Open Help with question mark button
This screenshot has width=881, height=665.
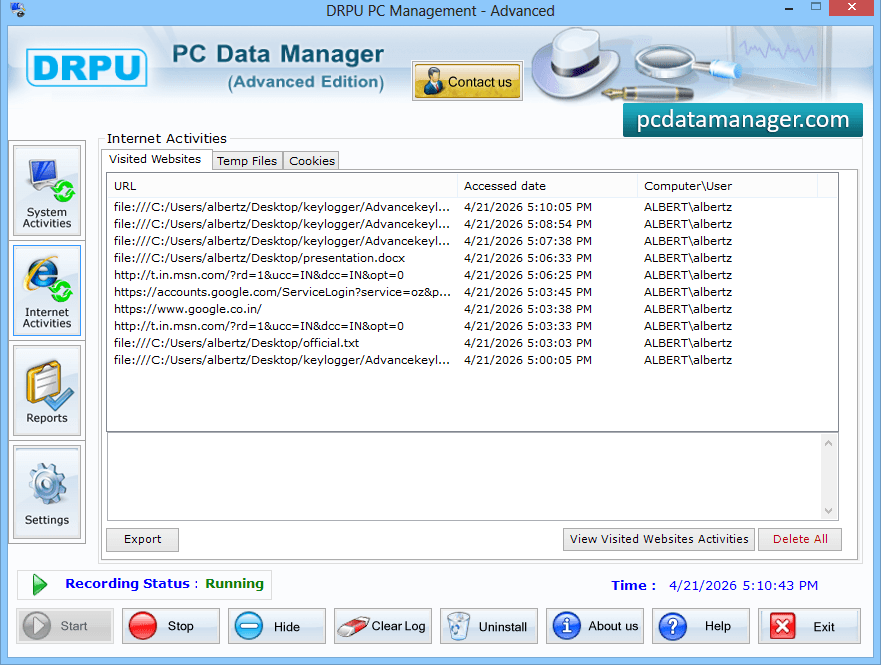701,626
